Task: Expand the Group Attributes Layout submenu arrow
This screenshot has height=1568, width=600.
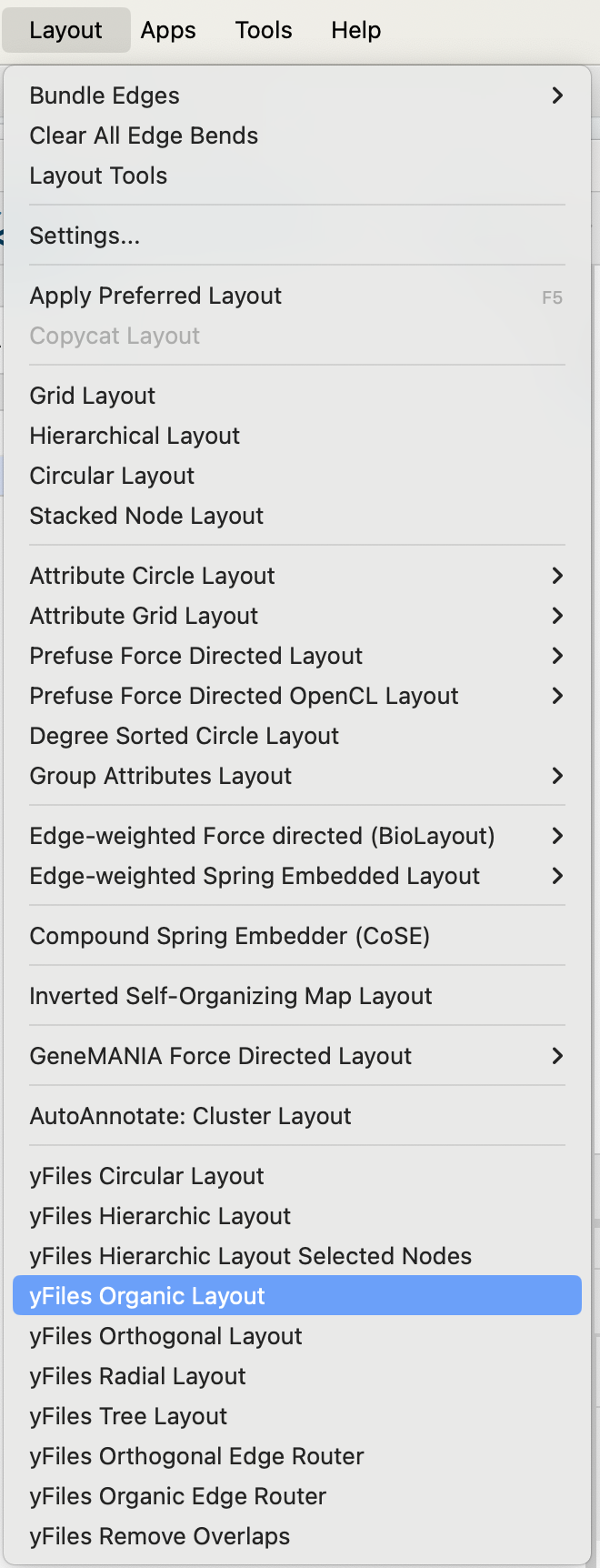Action: (x=557, y=776)
